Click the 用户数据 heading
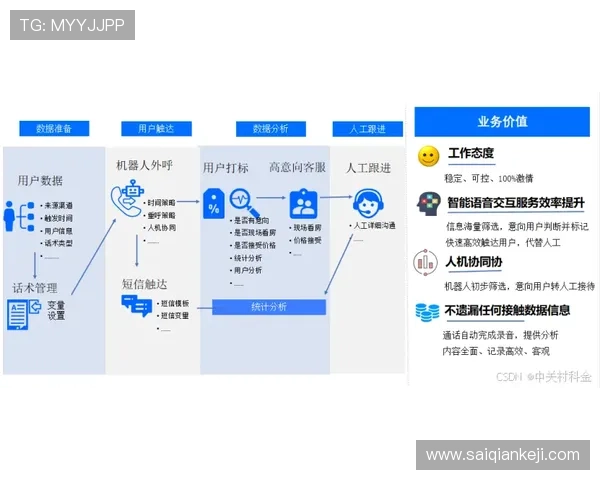This screenshot has width=600, height=480. point(40,180)
